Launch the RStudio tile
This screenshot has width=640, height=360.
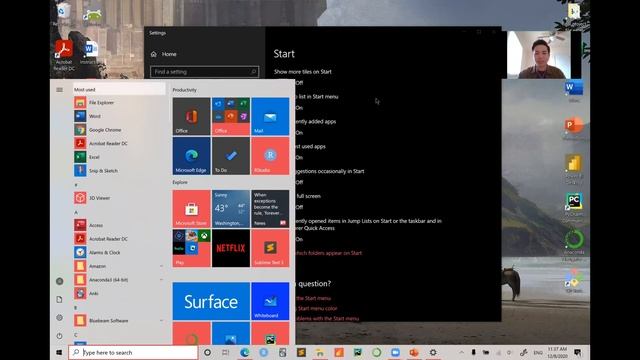pos(270,156)
